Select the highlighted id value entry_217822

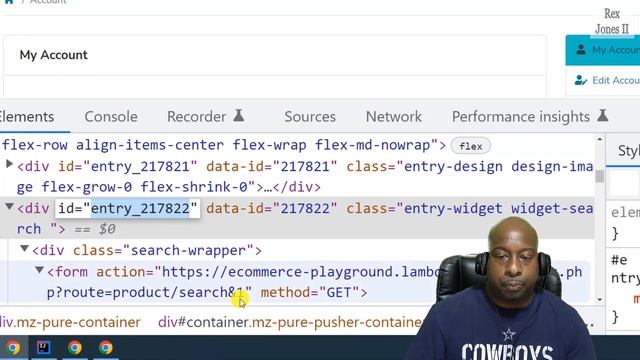click(140, 209)
